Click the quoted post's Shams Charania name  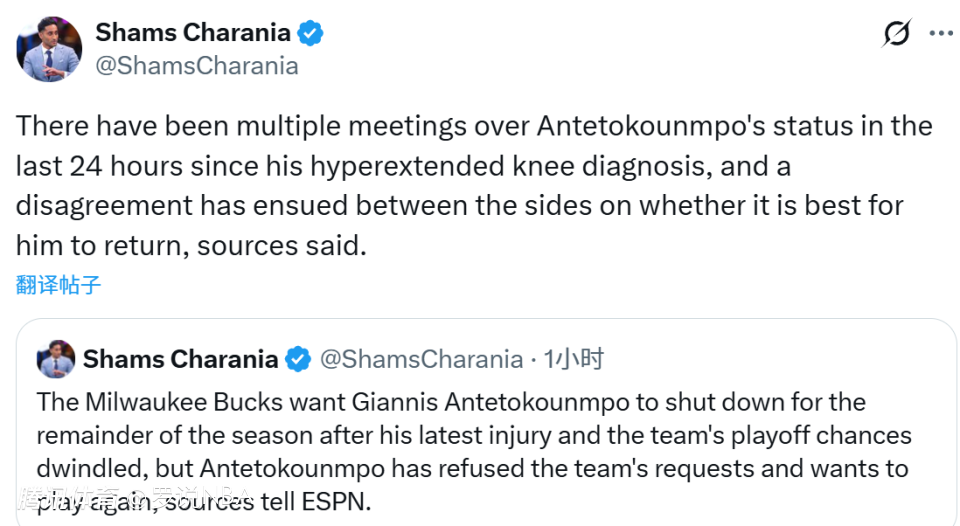pos(180,359)
